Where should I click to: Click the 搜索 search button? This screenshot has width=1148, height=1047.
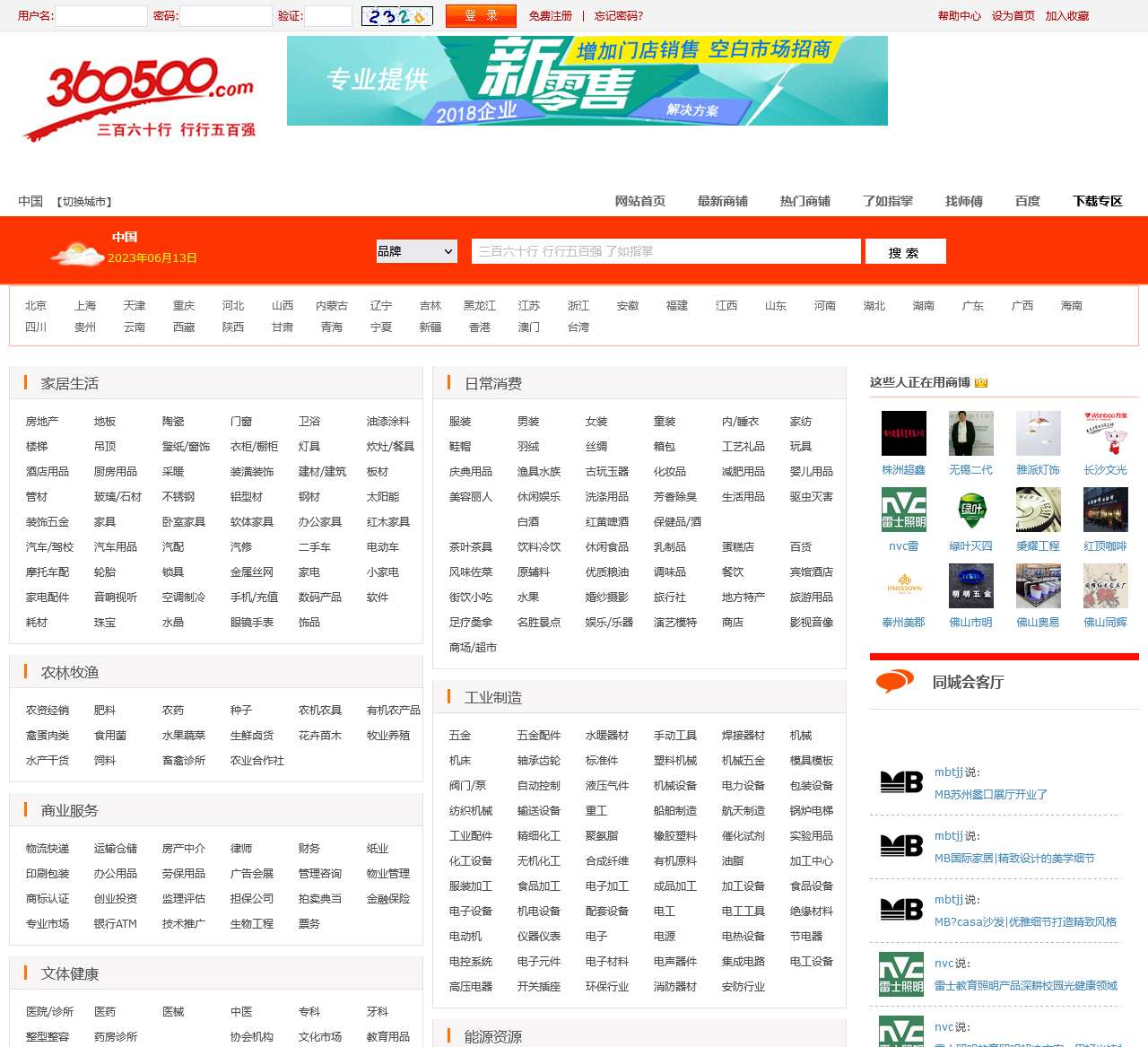[x=905, y=252]
